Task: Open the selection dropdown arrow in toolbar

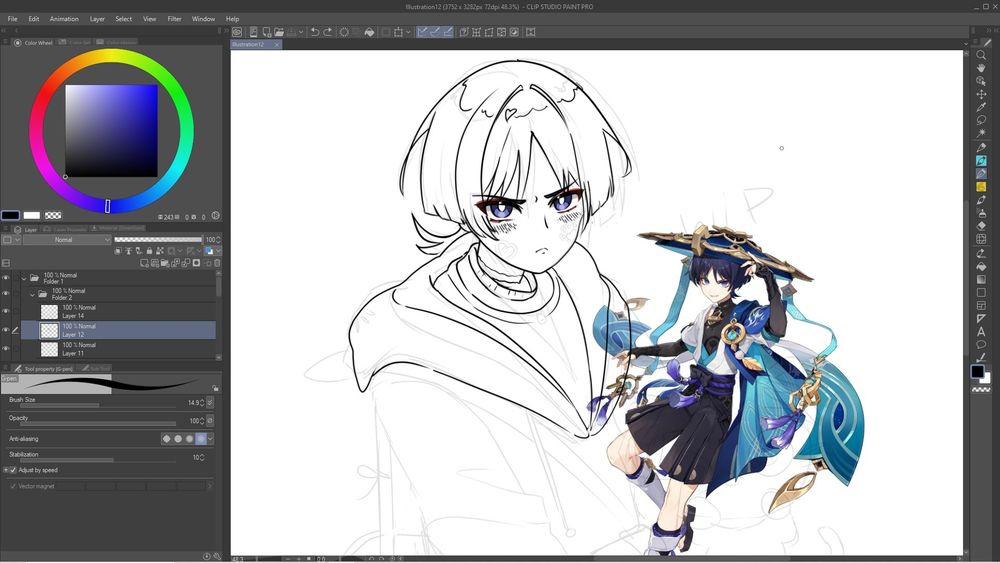Action: tap(408, 32)
